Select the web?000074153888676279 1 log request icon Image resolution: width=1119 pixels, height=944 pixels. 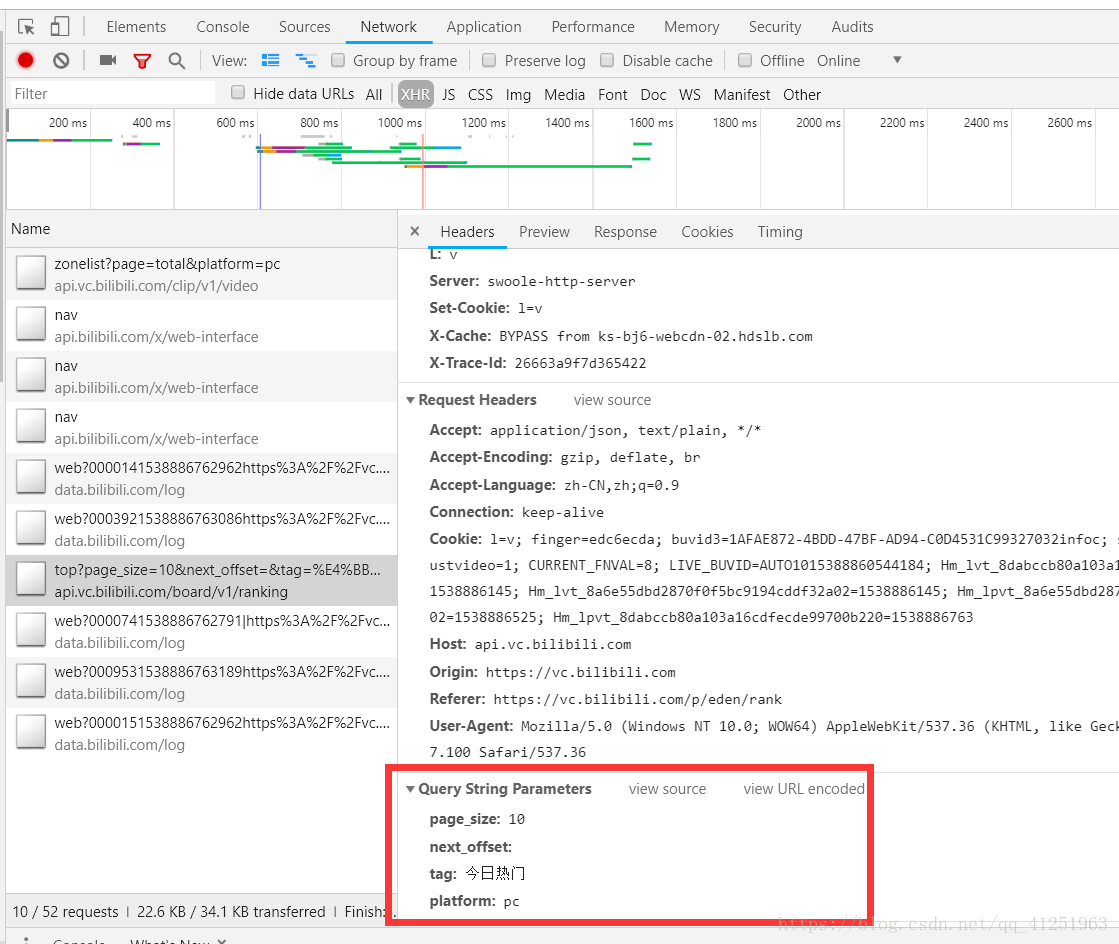(x=31, y=630)
